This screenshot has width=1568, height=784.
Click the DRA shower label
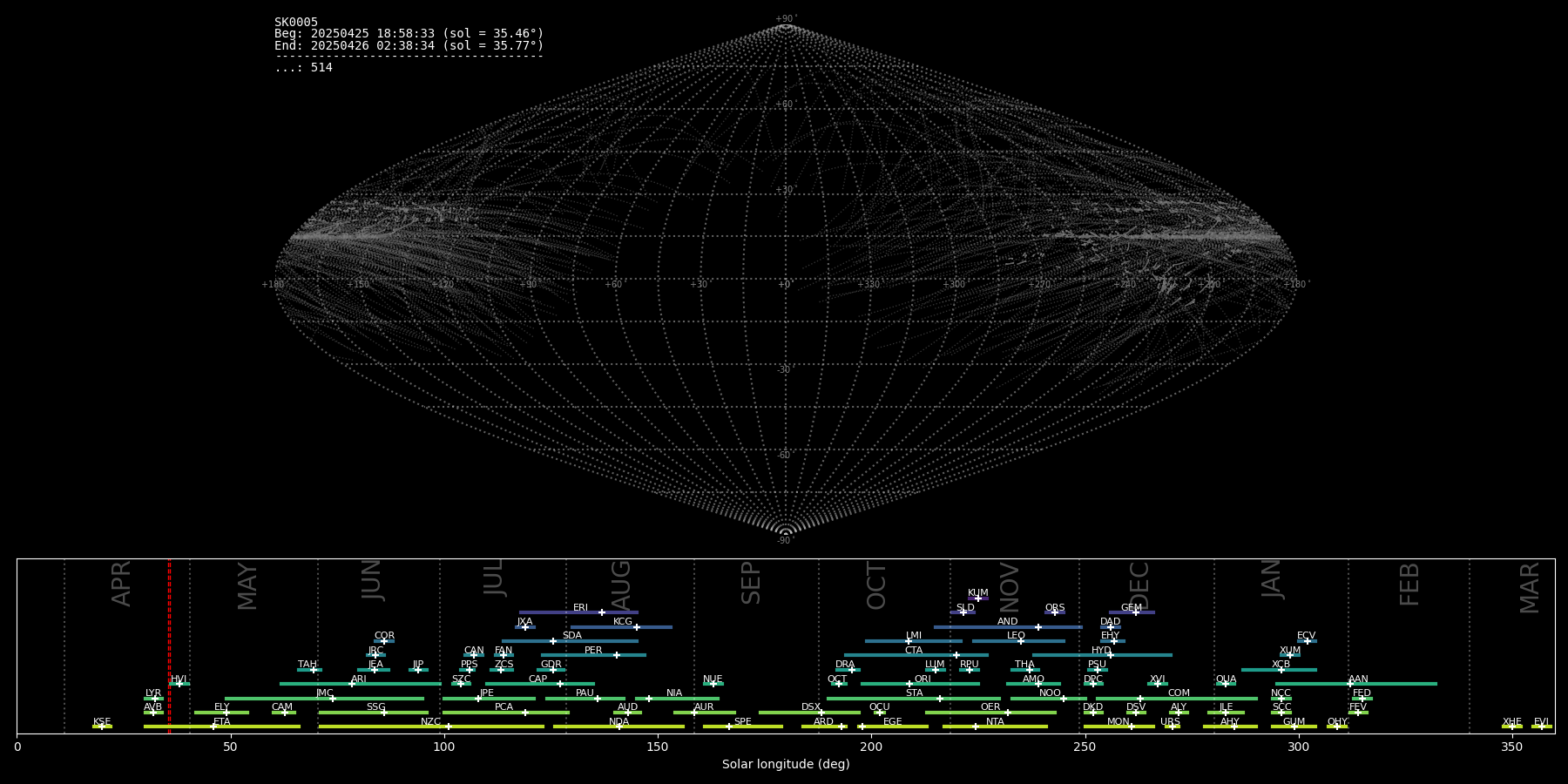coord(845,665)
